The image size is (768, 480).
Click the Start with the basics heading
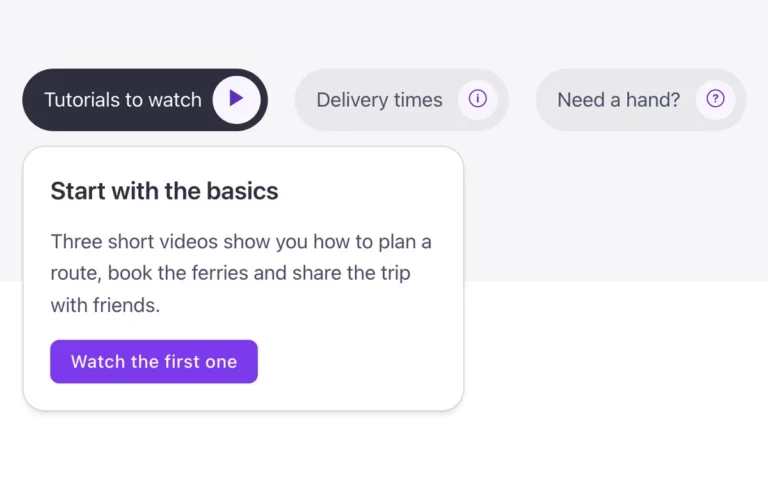164,191
